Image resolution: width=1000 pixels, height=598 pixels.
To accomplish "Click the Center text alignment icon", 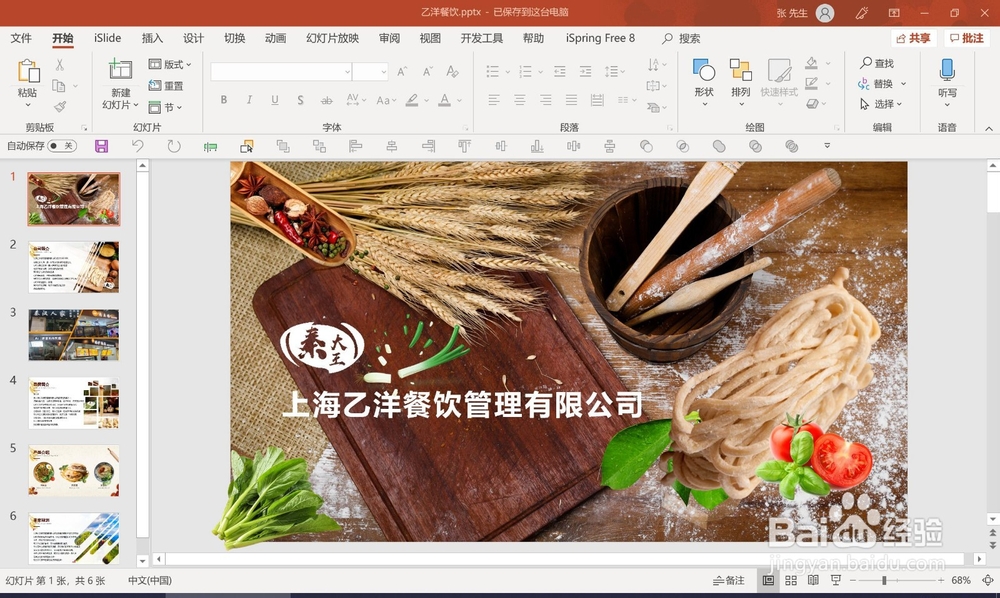I will (x=520, y=99).
